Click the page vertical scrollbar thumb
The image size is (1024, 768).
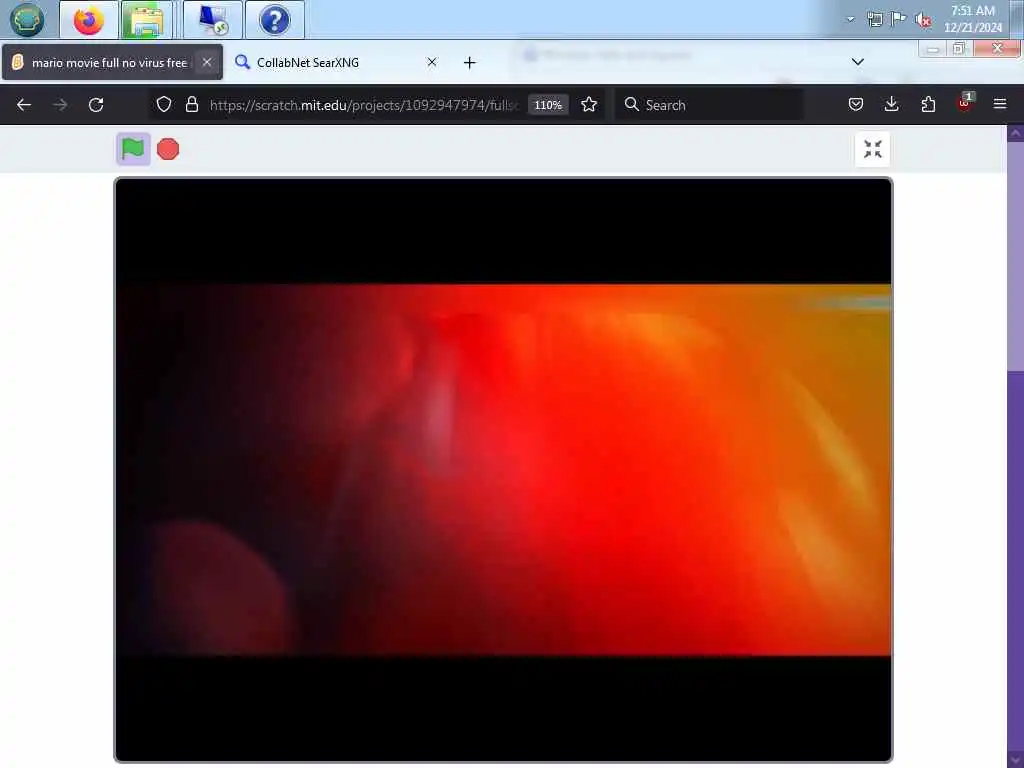[1016, 257]
